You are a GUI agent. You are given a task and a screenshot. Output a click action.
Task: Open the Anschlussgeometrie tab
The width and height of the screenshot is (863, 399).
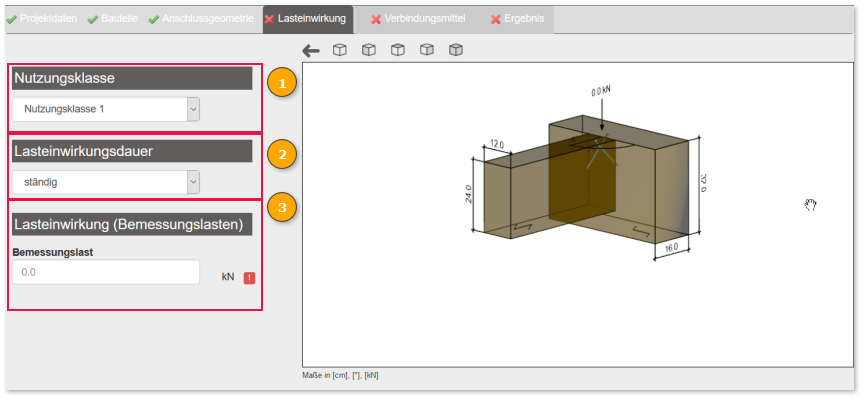[x=201, y=19]
